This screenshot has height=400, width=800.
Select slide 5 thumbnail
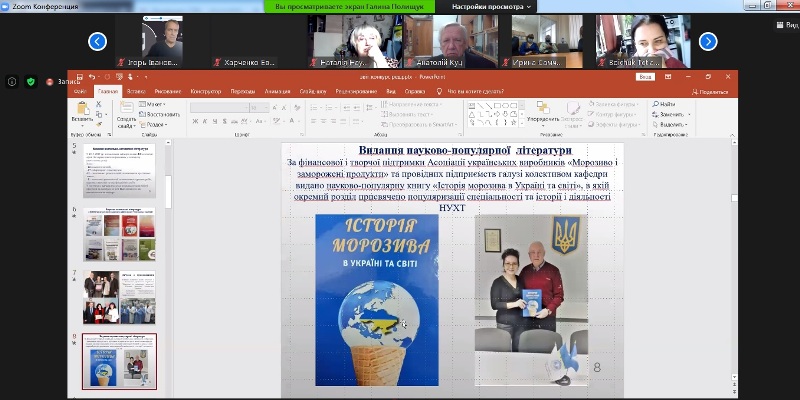(x=119, y=170)
